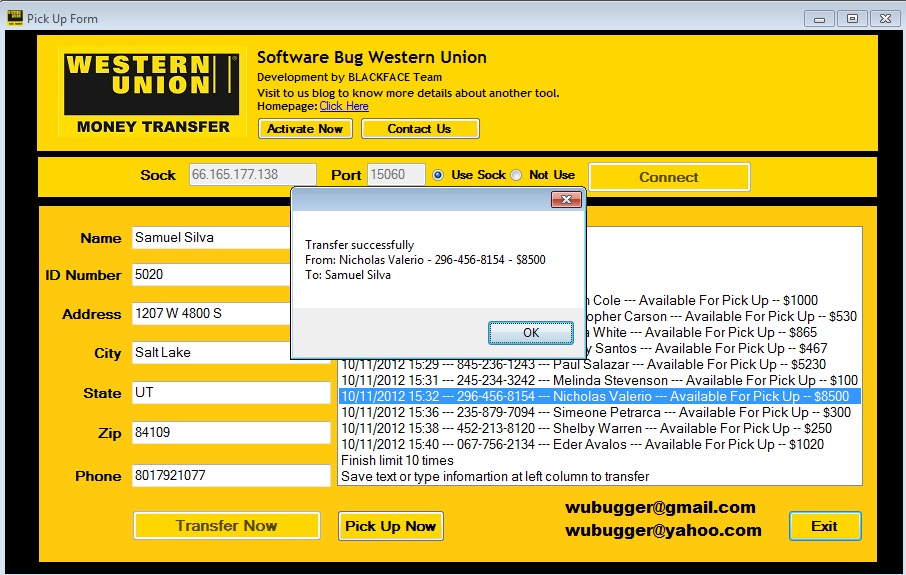Screen dimensions: 906x575
Task: Open the homepage Click Here link
Action: 344,106
